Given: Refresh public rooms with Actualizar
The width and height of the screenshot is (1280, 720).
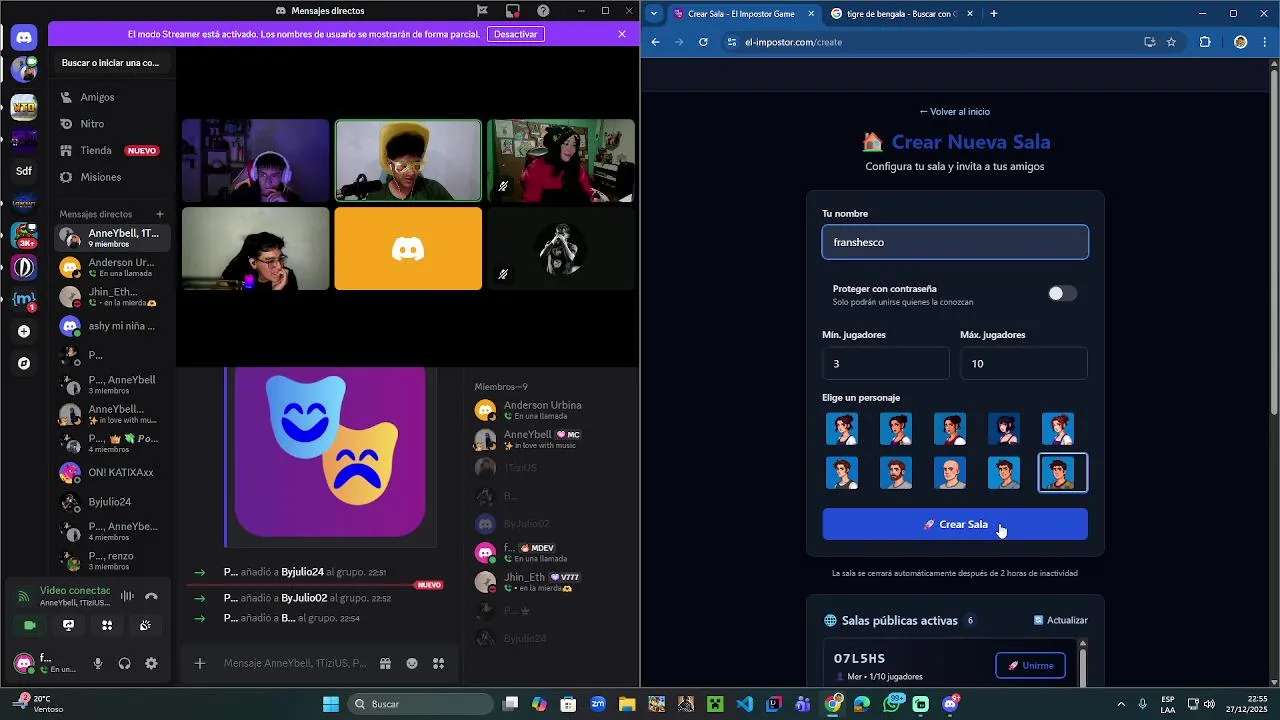Looking at the screenshot, I should pyautogui.click(x=1060, y=620).
